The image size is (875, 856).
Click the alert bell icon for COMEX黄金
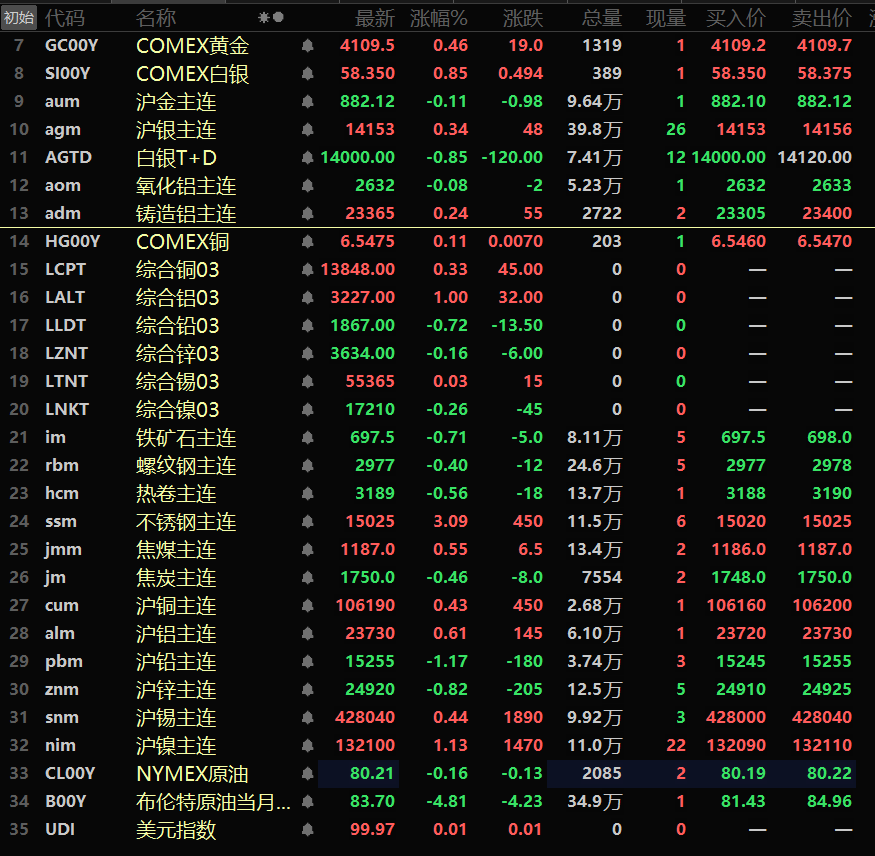[x=307, y=45]
